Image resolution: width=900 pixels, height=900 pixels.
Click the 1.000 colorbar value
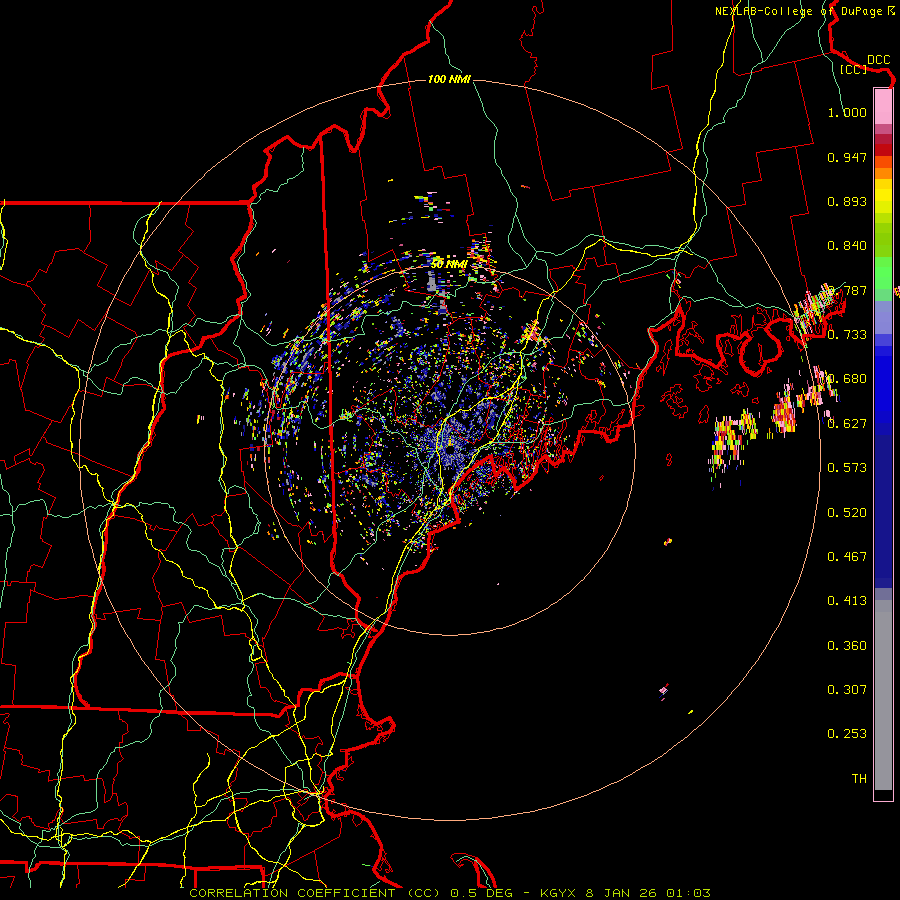pos(847,112)
